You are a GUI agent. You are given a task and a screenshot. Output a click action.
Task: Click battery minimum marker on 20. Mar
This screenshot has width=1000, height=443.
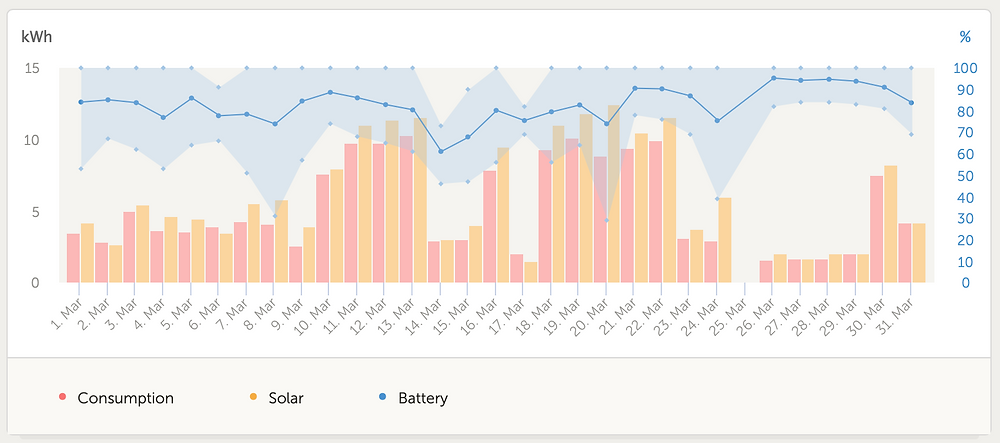607,221
